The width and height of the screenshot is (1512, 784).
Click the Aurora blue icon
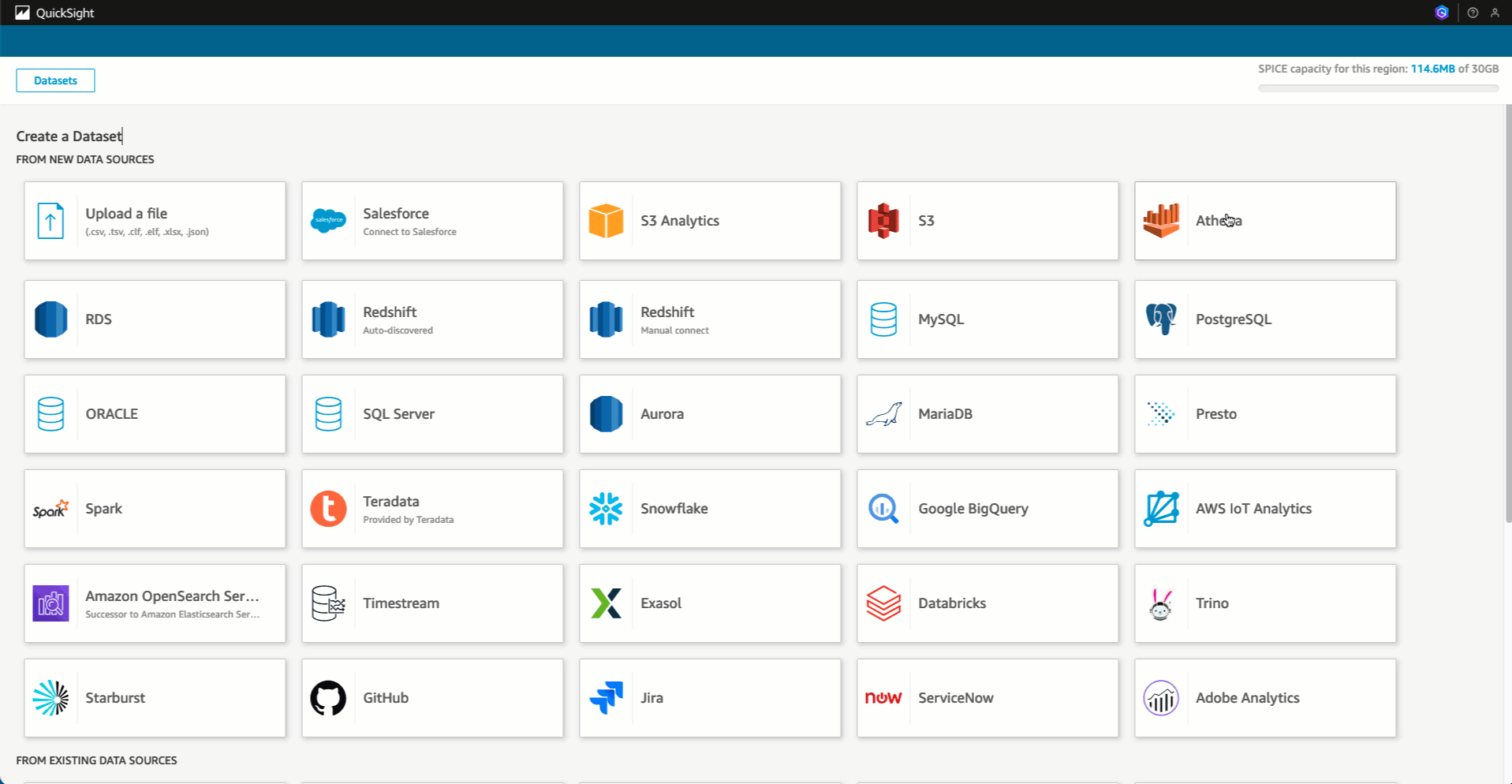606,414
